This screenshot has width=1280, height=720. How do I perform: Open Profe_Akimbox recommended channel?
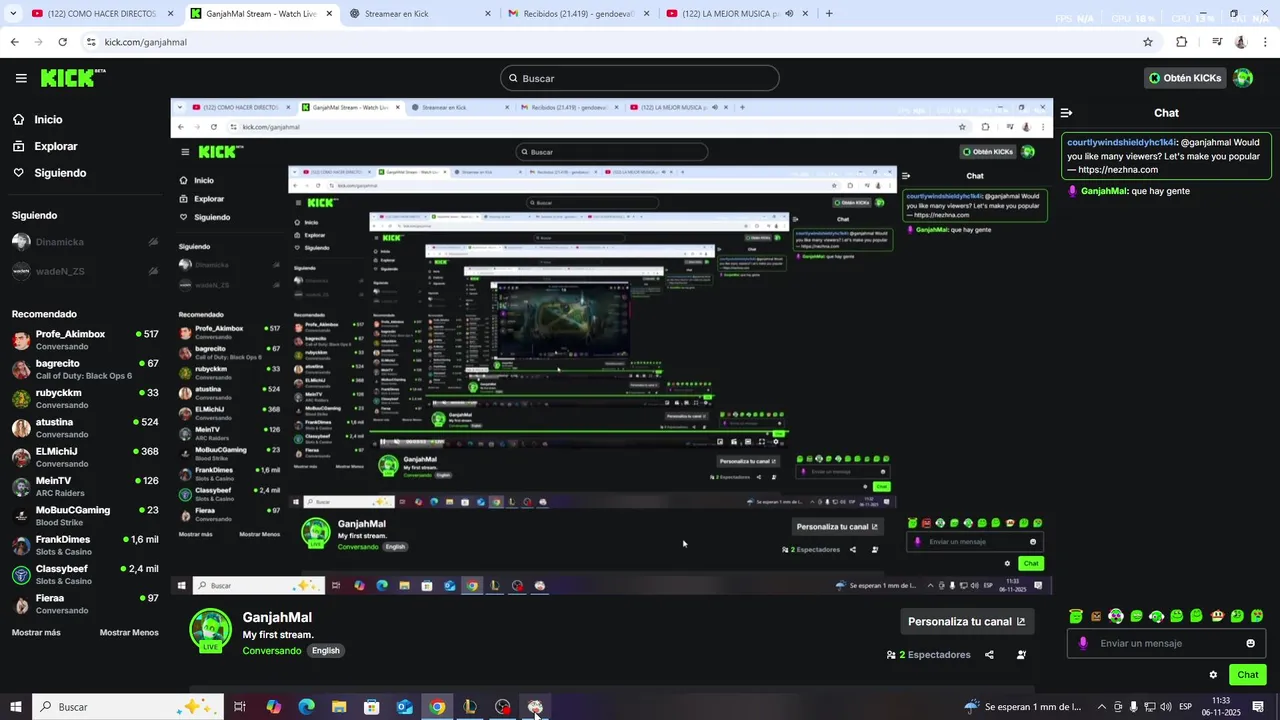point(85,340)
